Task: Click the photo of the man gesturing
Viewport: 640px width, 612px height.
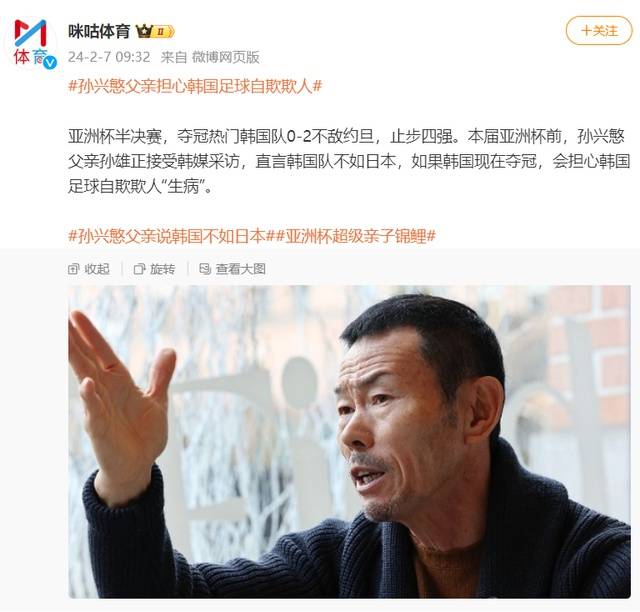Action: 349,442
